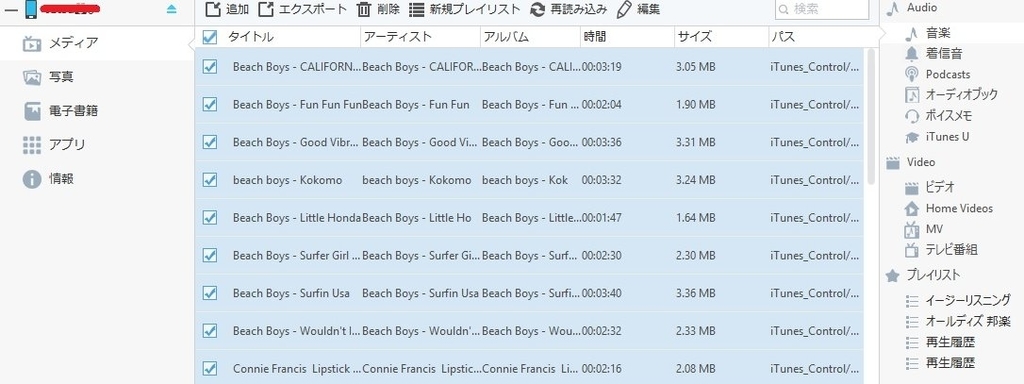
Task: Select the 00:02:04 duration cell
Action: 601,104
